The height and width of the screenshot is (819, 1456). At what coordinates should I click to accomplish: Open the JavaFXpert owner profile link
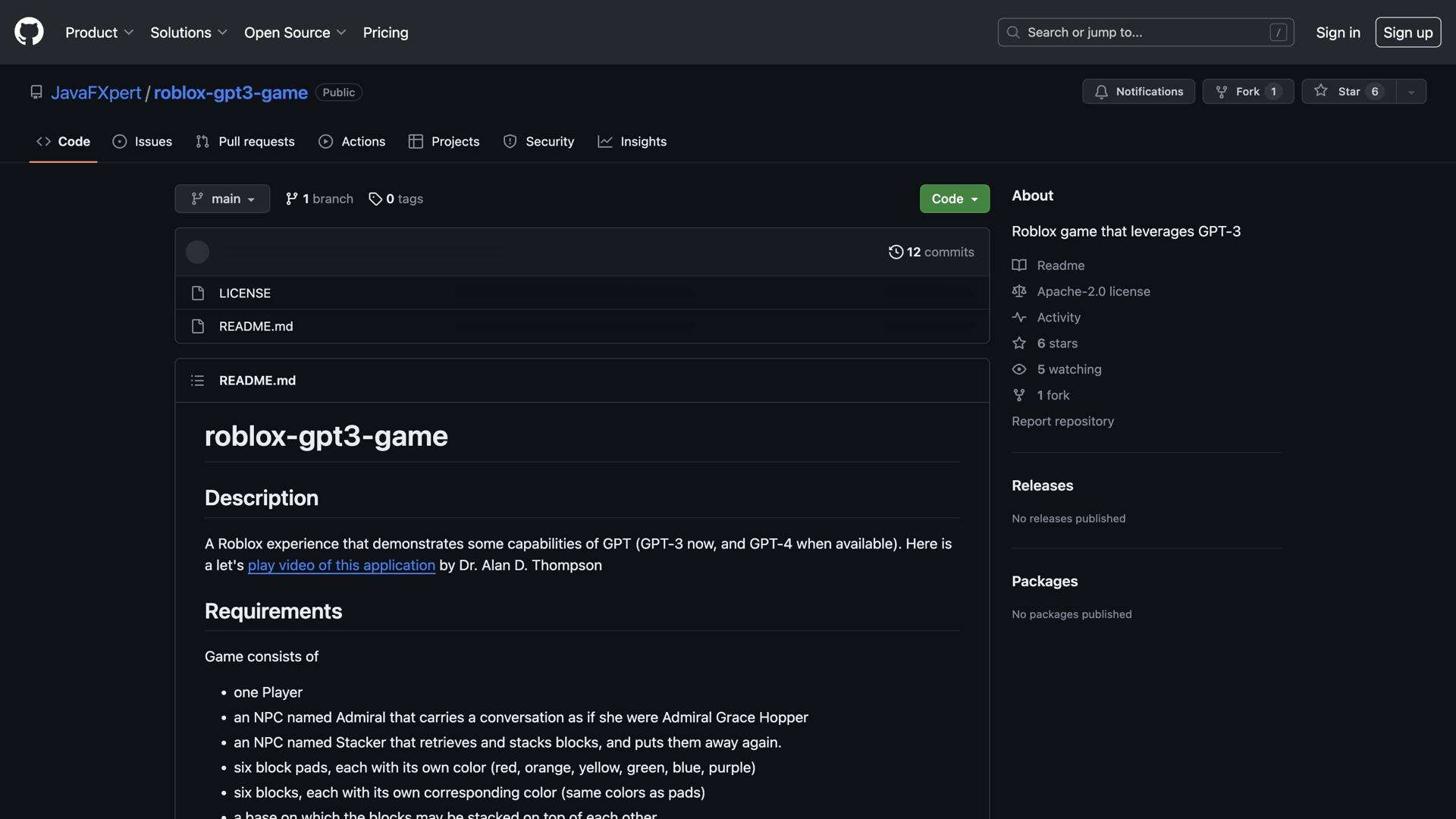[96, 93]
